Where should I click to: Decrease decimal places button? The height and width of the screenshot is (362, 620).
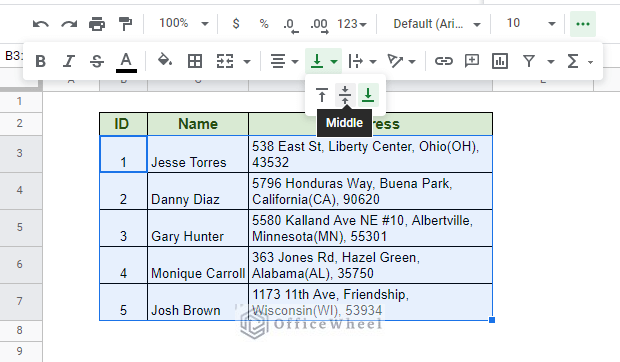coord(291,26)
